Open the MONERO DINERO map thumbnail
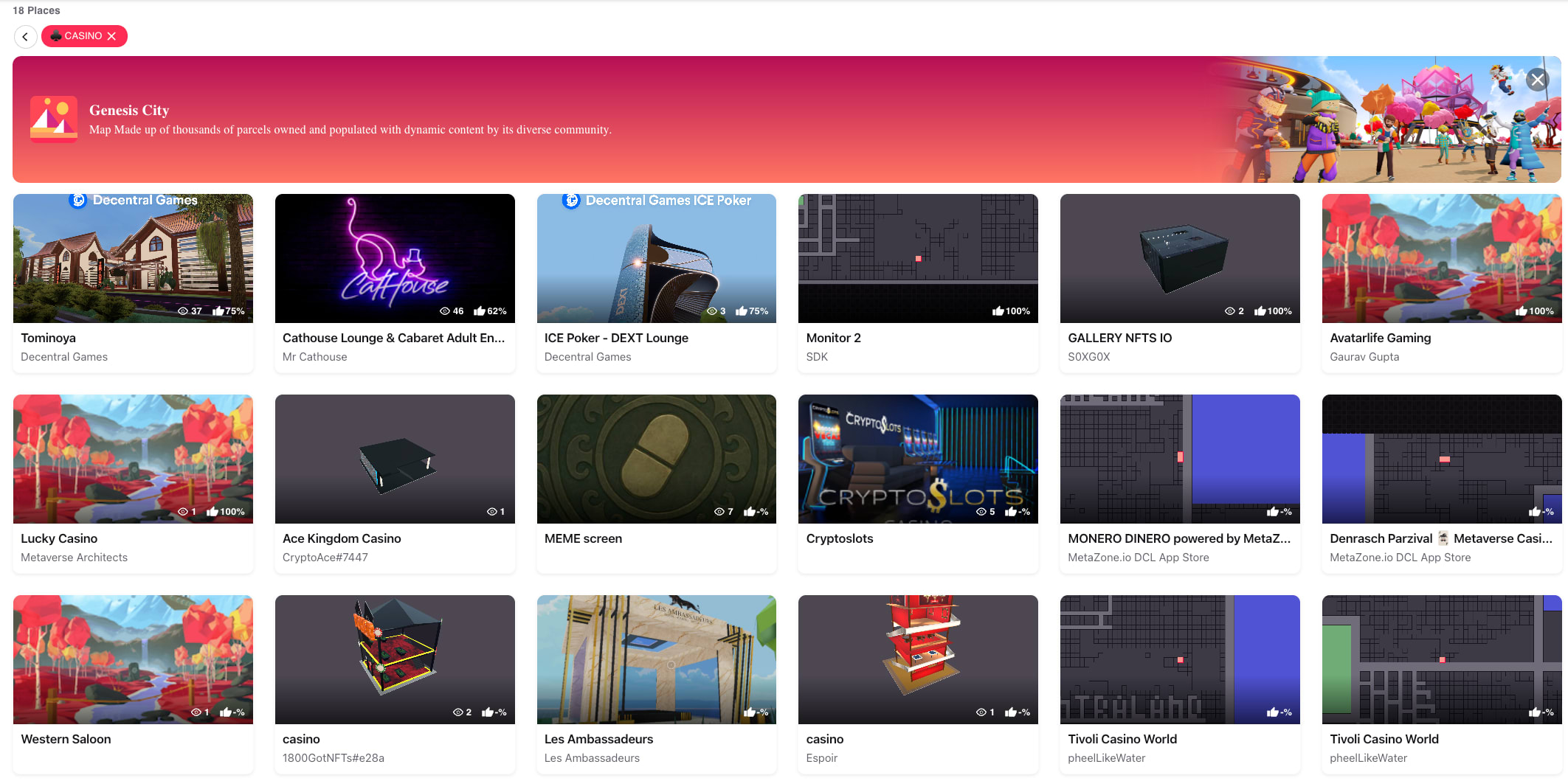This screenshot has height=781, width=1568. [x=1180, y=459]
